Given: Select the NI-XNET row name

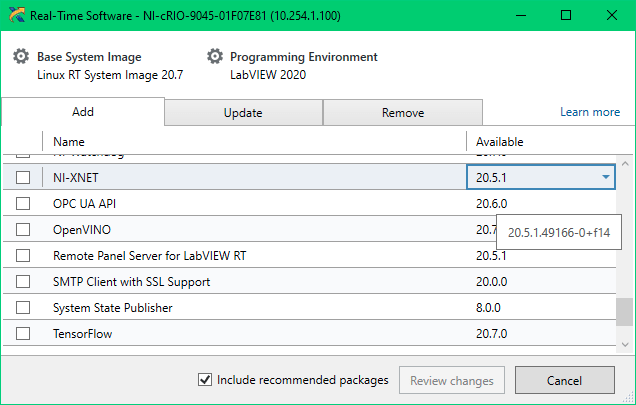Looking at the screenshot, I should tap(76, 177).
